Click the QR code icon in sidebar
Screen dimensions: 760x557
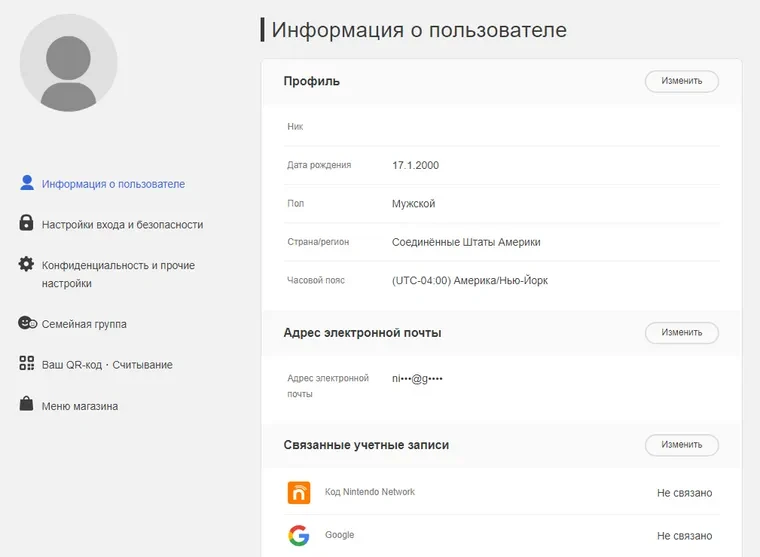[x=27, y=364]
